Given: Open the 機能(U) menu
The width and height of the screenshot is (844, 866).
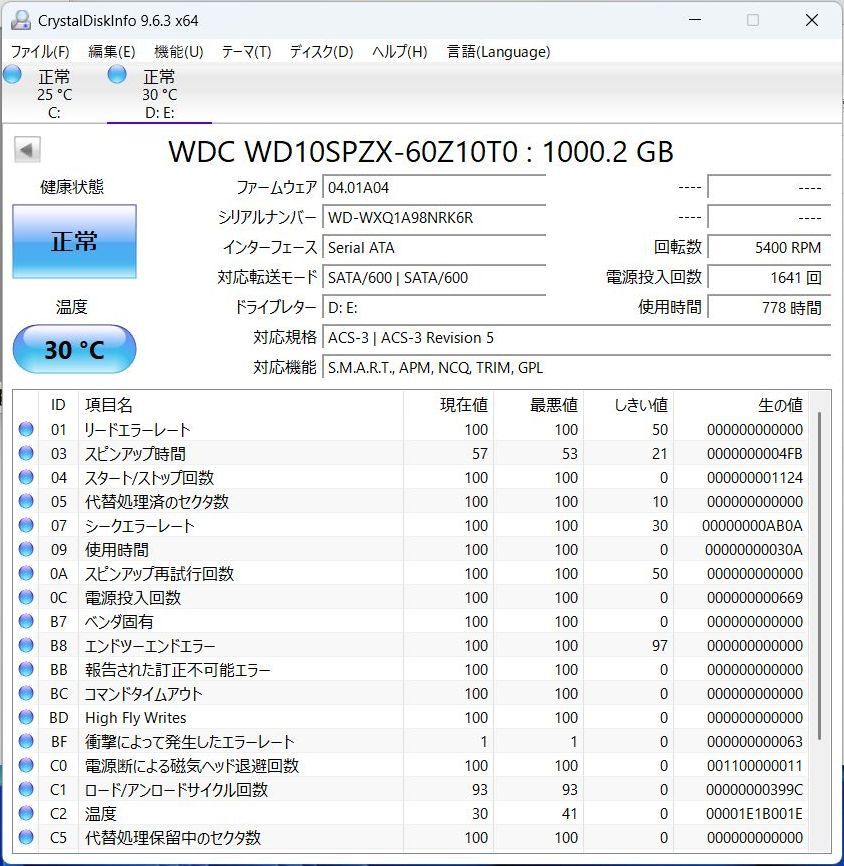Looking at the screenshot, I should point(178,52).
